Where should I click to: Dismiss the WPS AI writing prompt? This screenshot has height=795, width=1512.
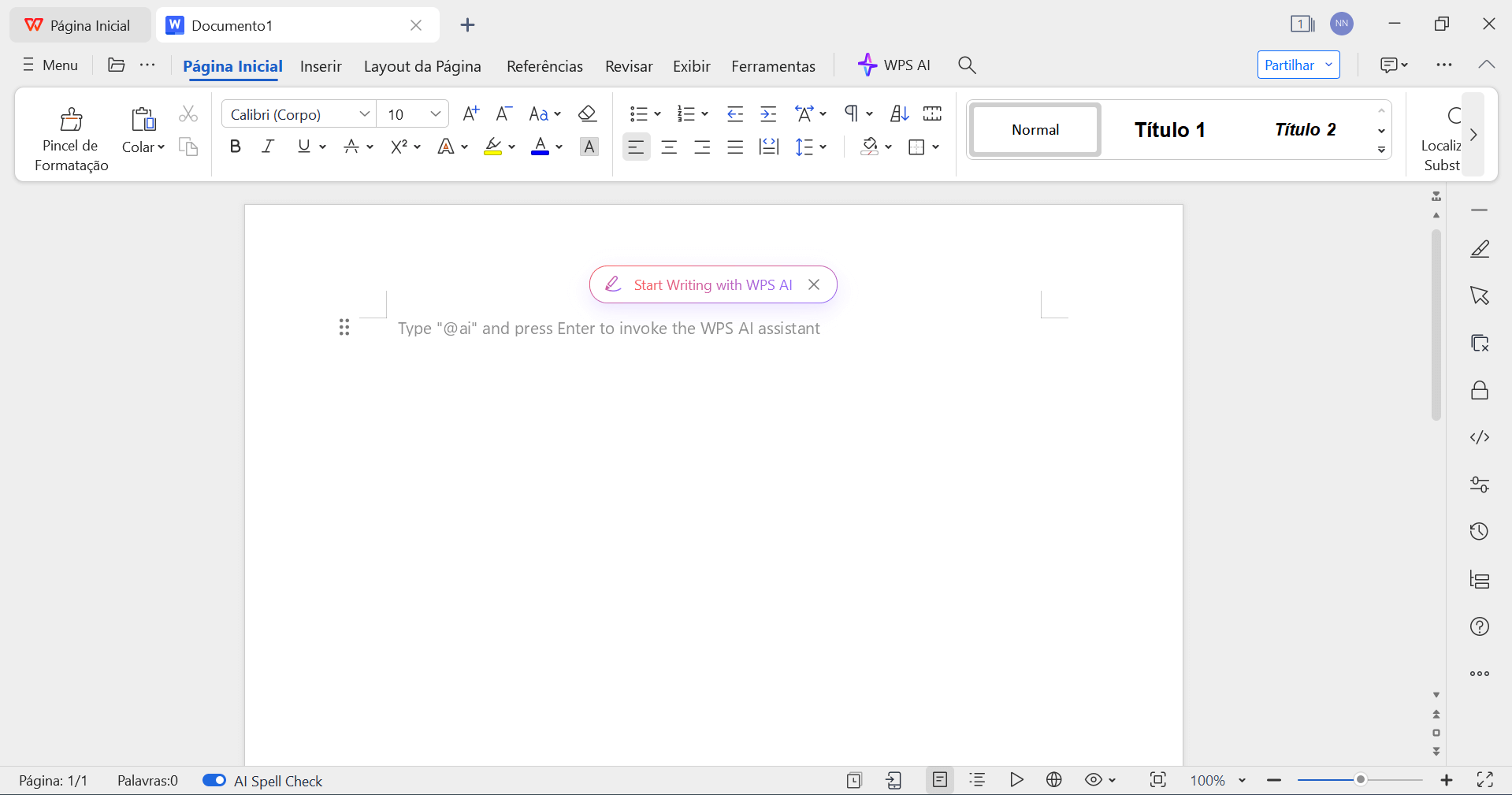tap(814, 284)
